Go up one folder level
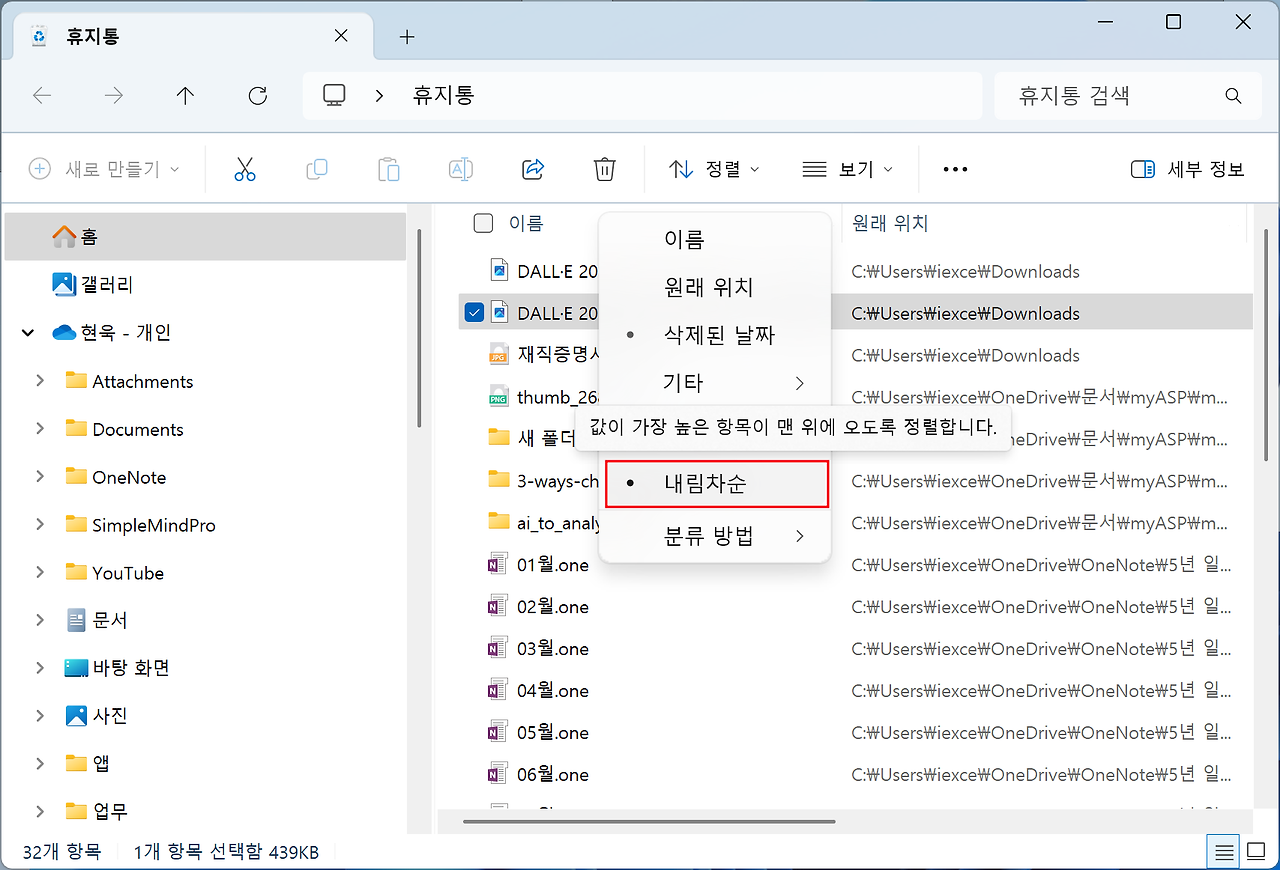1280x870 pixels. coord(185,95)
